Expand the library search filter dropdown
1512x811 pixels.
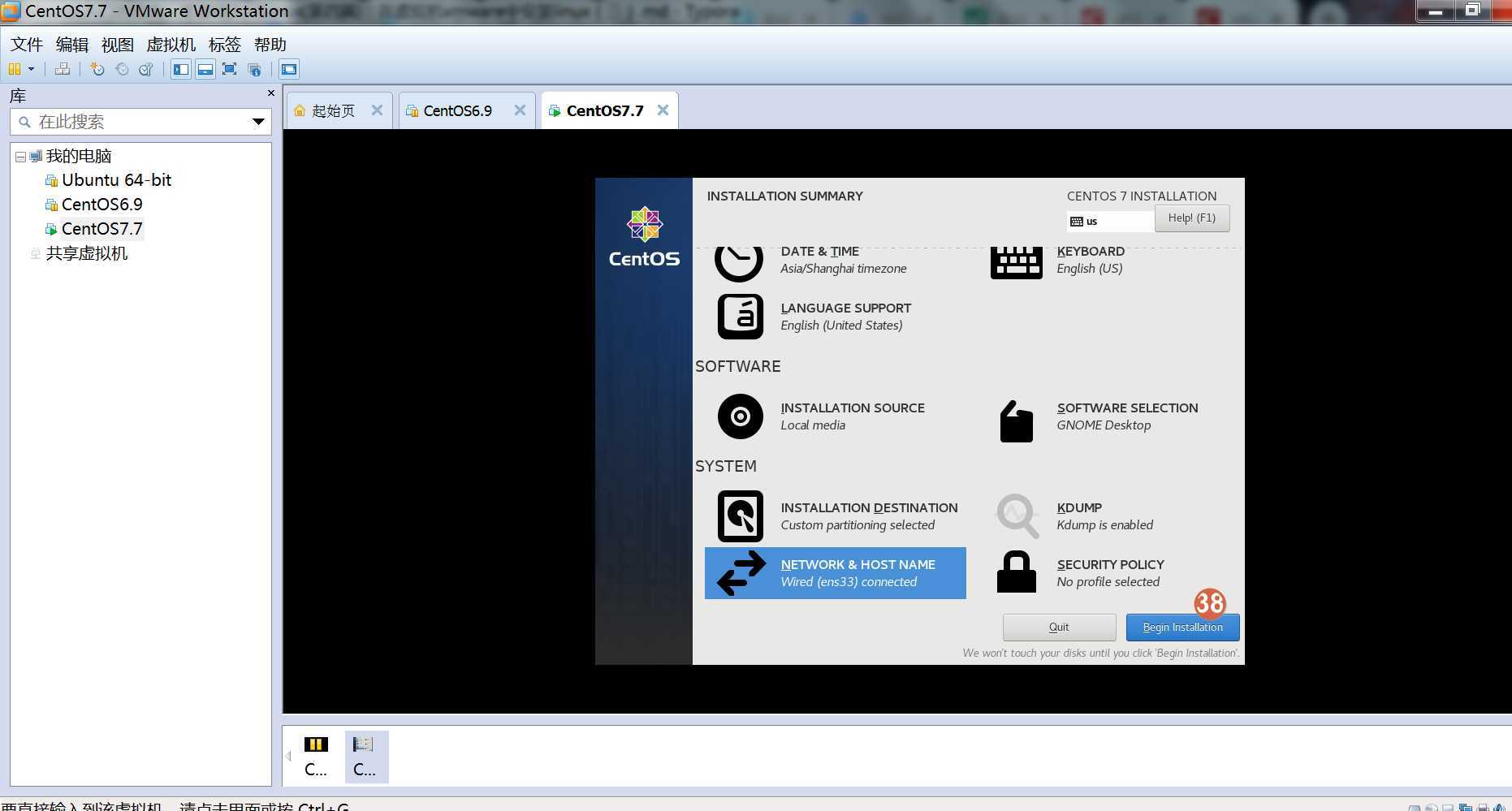point(258,122)
